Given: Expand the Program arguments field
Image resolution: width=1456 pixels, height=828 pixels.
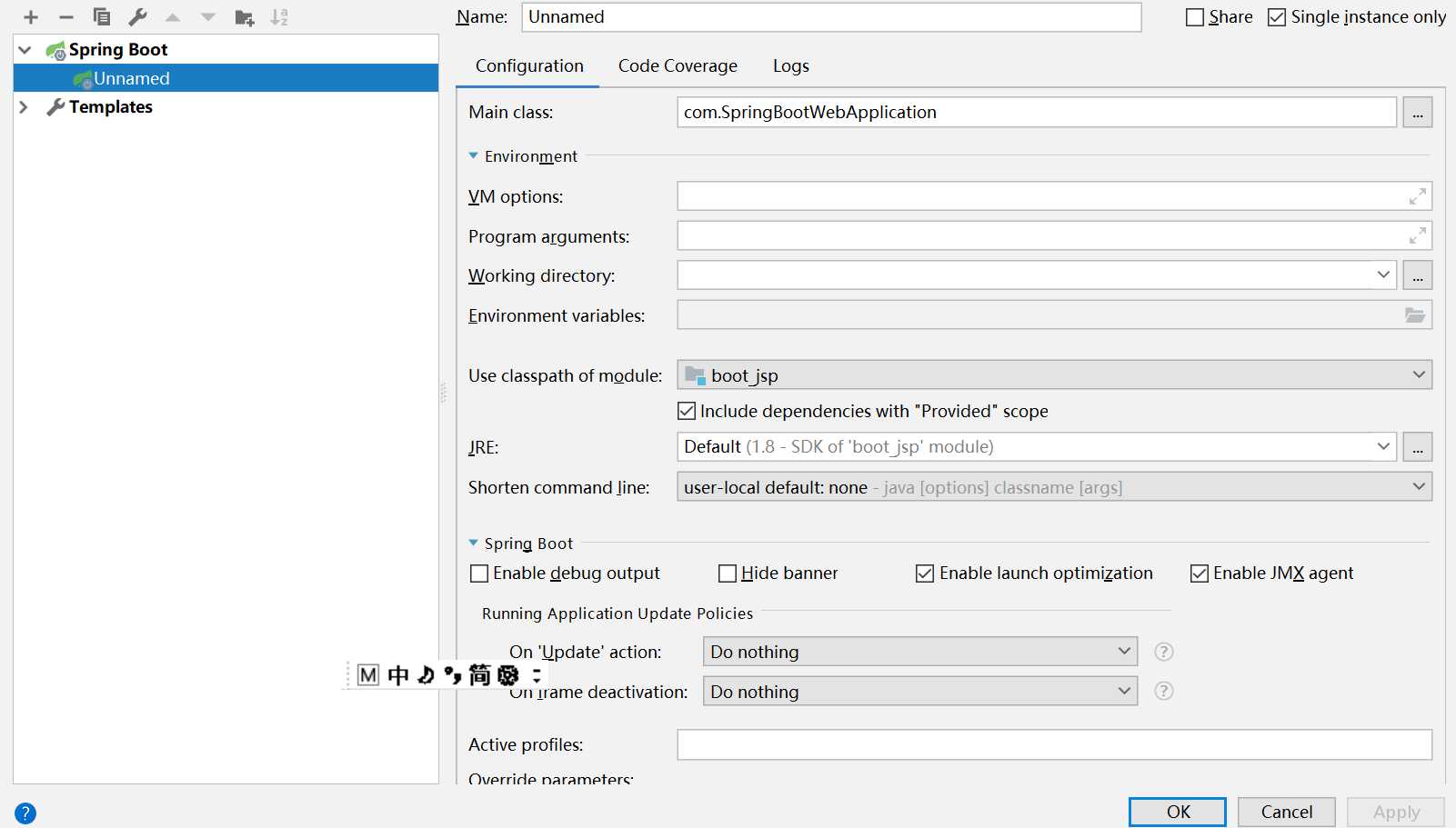Looking at the screenshot, I should click(x=1417, y=236).
